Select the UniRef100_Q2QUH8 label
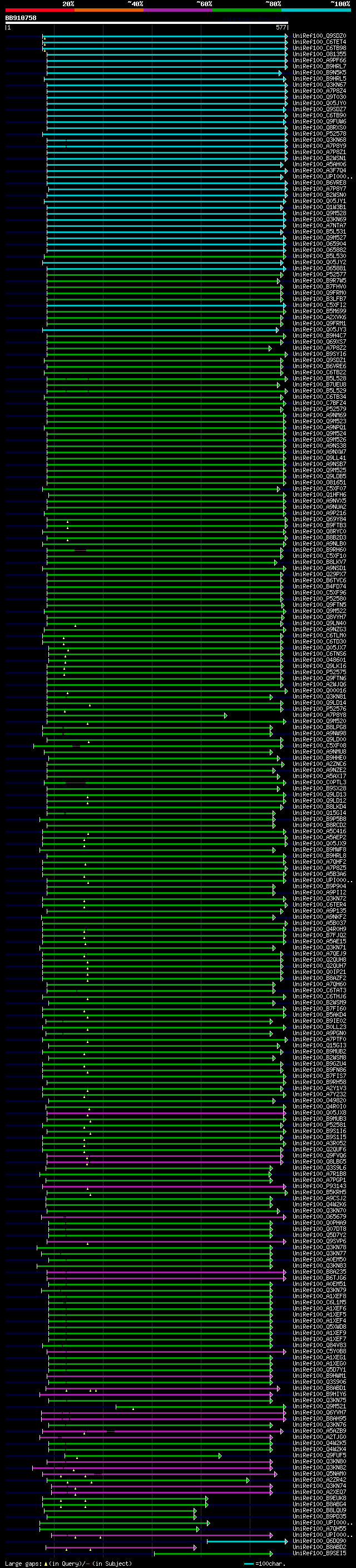 click(x=319, y=960)
